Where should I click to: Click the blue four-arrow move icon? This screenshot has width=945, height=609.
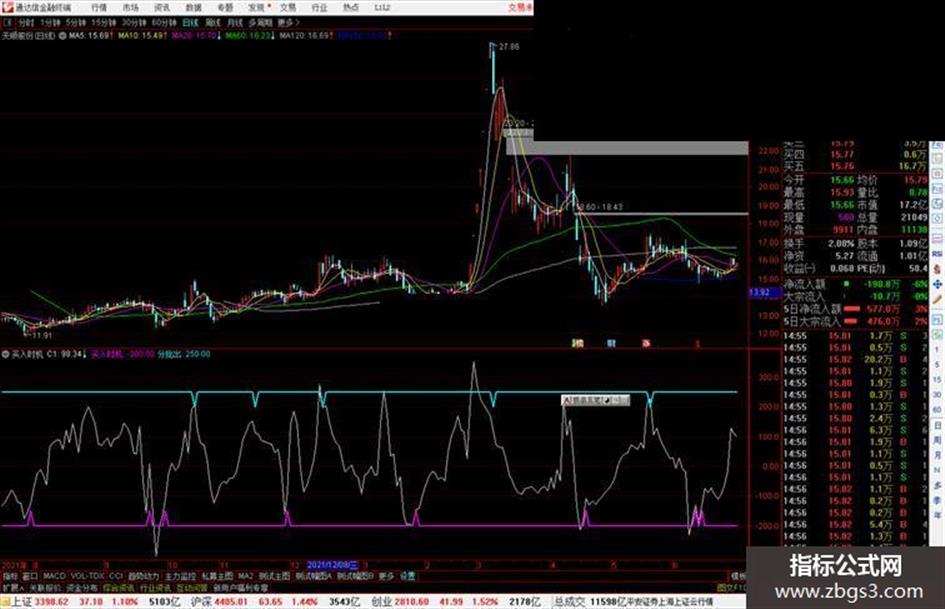pos(937,284)
